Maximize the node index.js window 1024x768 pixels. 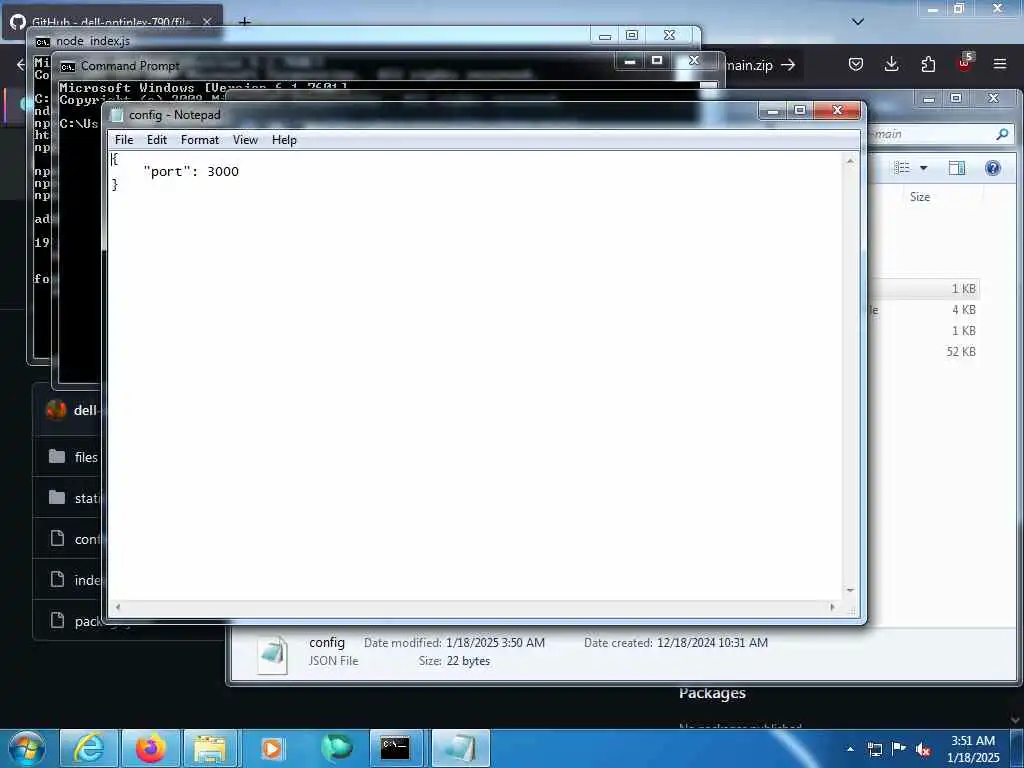632,35
